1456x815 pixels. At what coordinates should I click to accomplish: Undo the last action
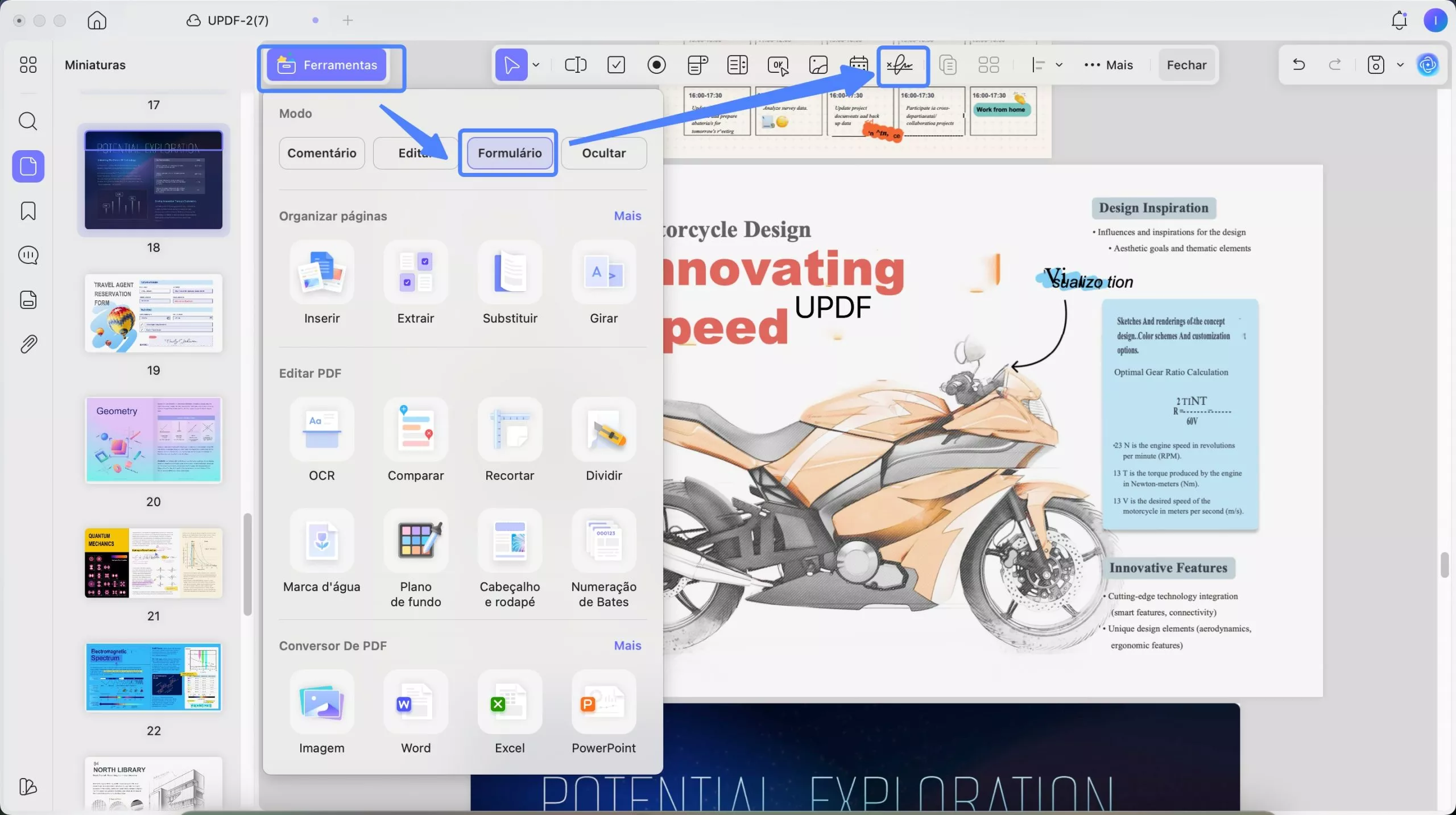1299,65
